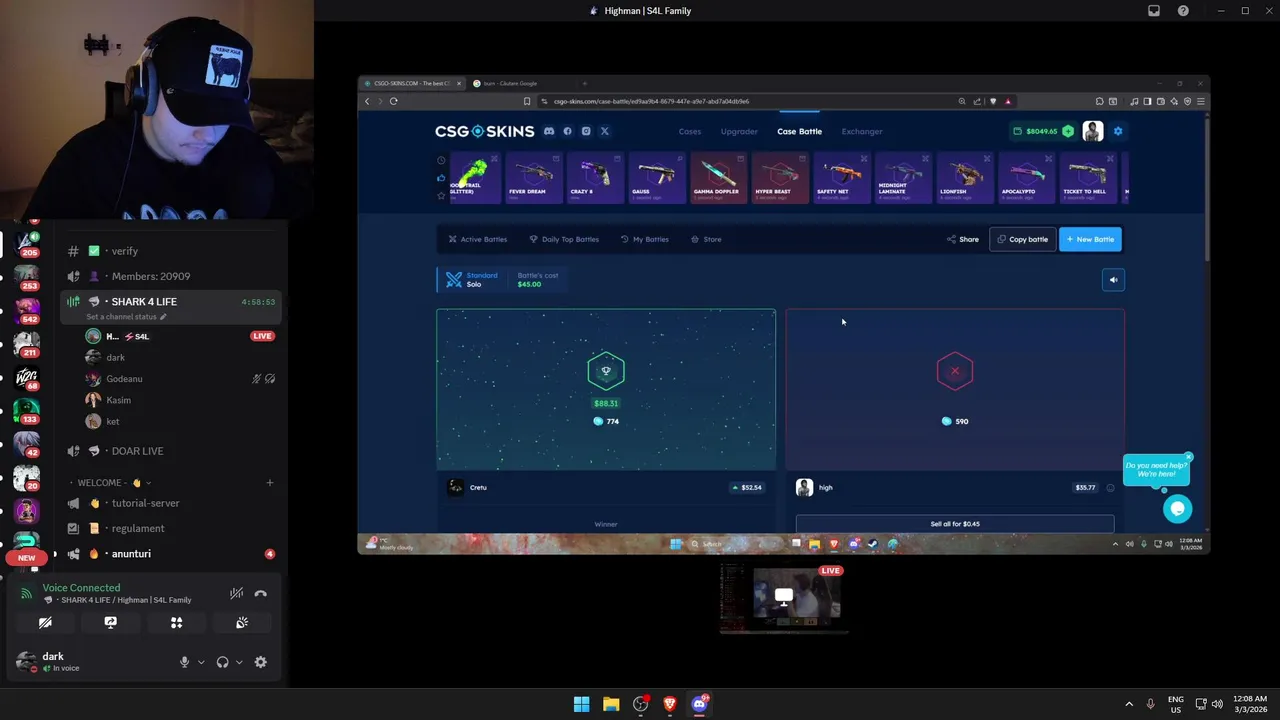Click the live chat support bubble

(x=1177, y=509)
